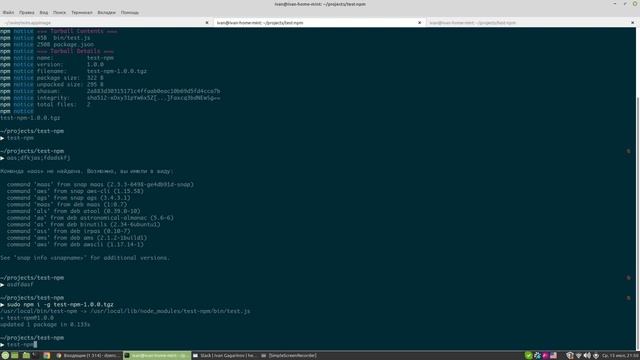The image size is (640, 360).
Task: Click the /usr/local/bin/test-npm symlink line
Action: point(125,311)
